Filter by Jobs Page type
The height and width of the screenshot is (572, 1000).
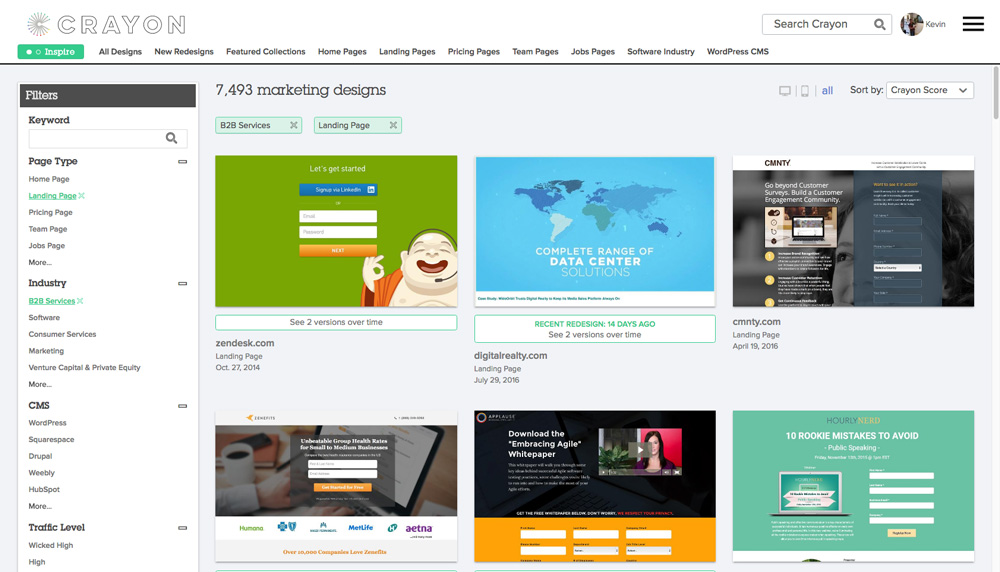[47, 246]
